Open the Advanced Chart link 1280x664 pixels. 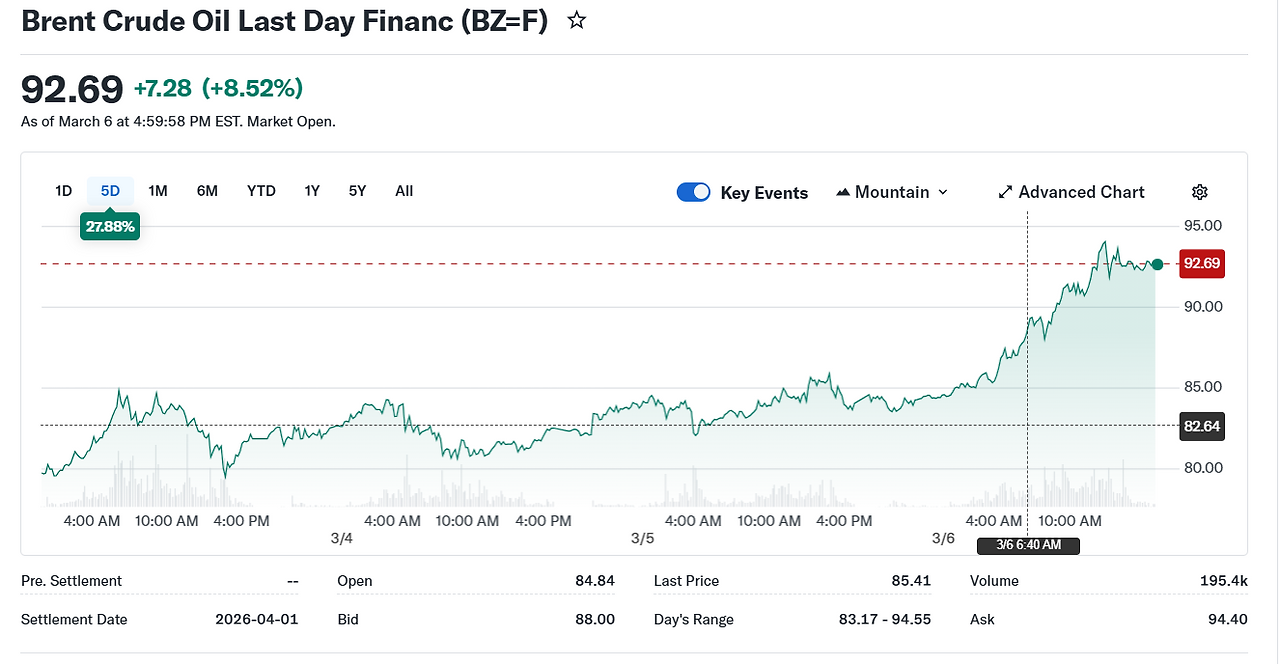pos(1081,192)
